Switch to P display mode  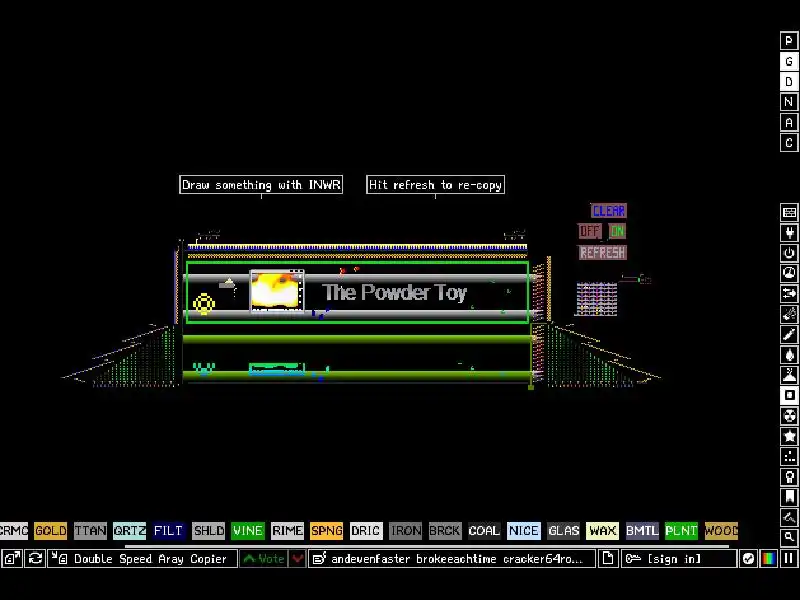tap(789, 40)
